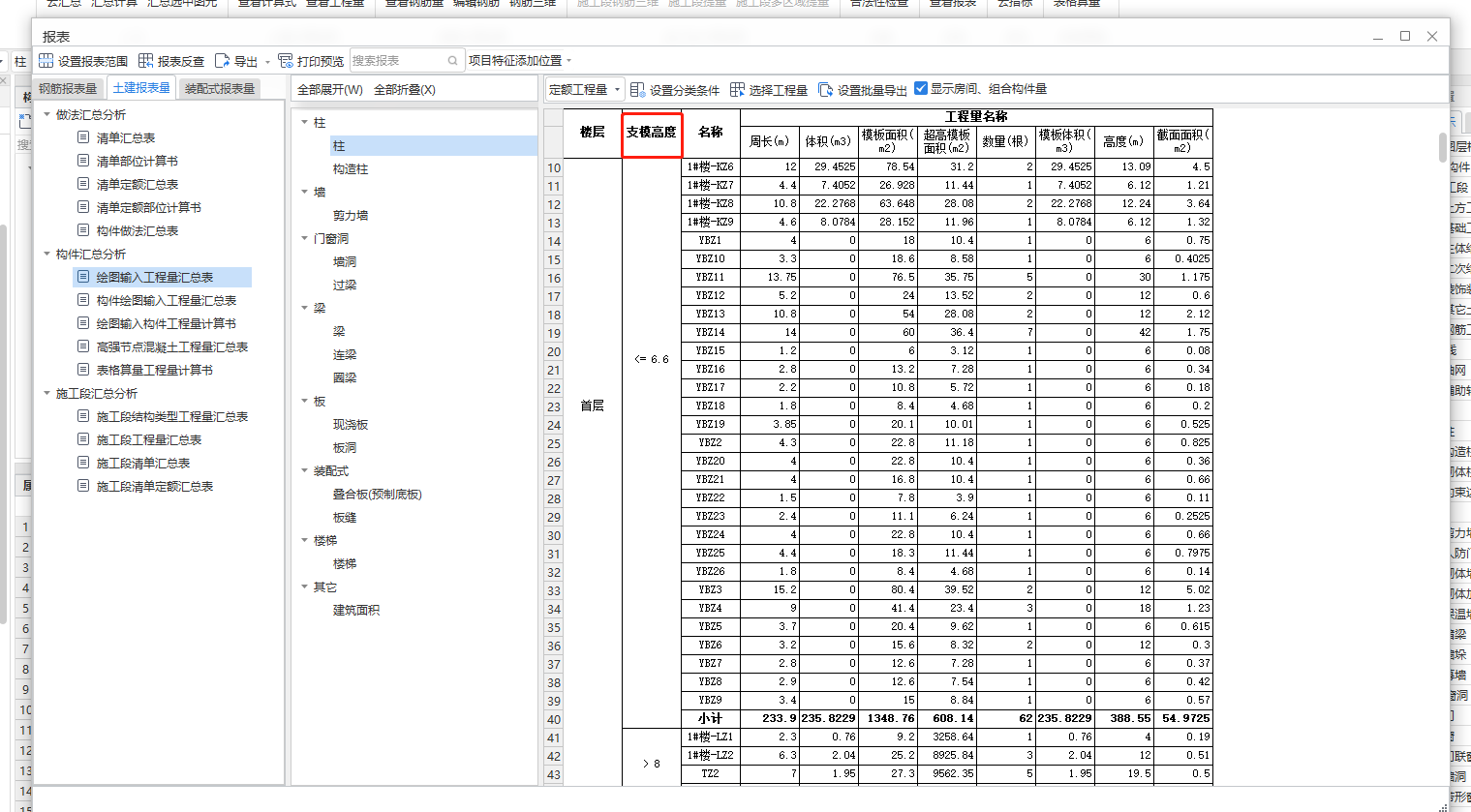1471x812 pixels.
Task: Click the document icon beside 高强节点混凝土工程量汇总表
Action: pos(83,346)
